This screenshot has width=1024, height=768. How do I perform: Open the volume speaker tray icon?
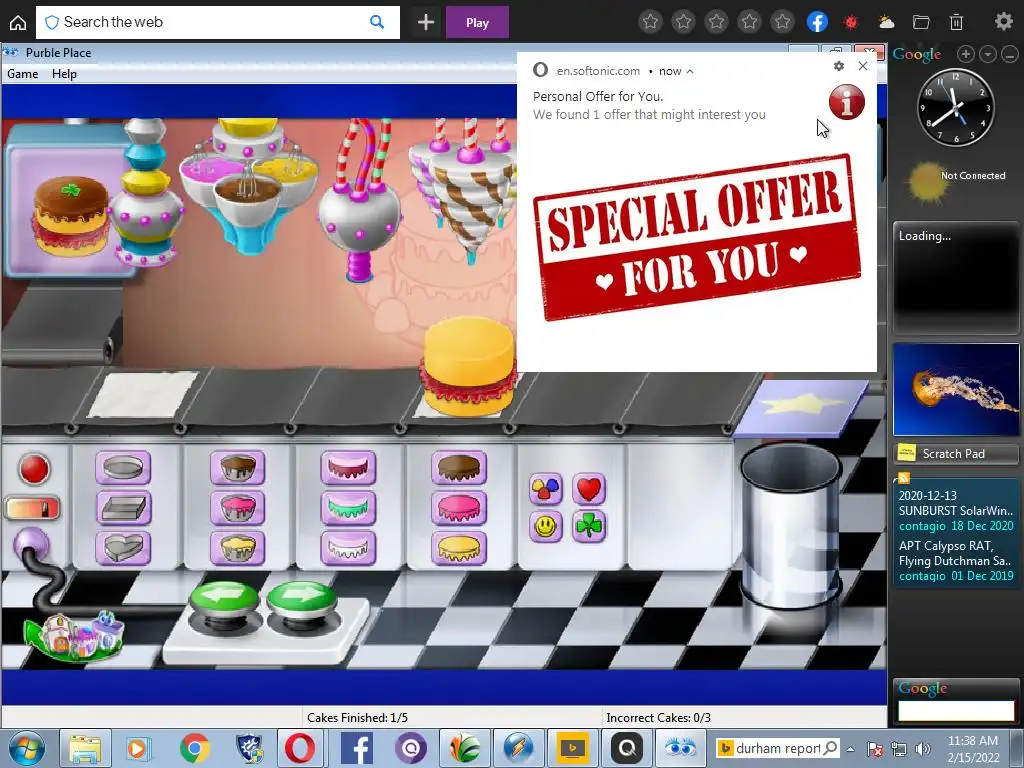pos(922,748)
